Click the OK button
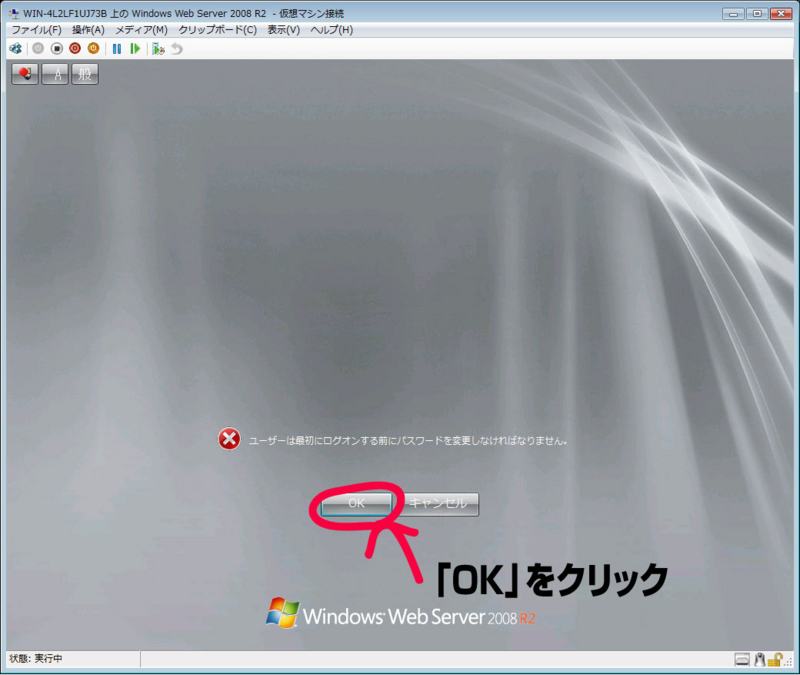The width and height of the screenshot is (800, 675). coord(355,504)
